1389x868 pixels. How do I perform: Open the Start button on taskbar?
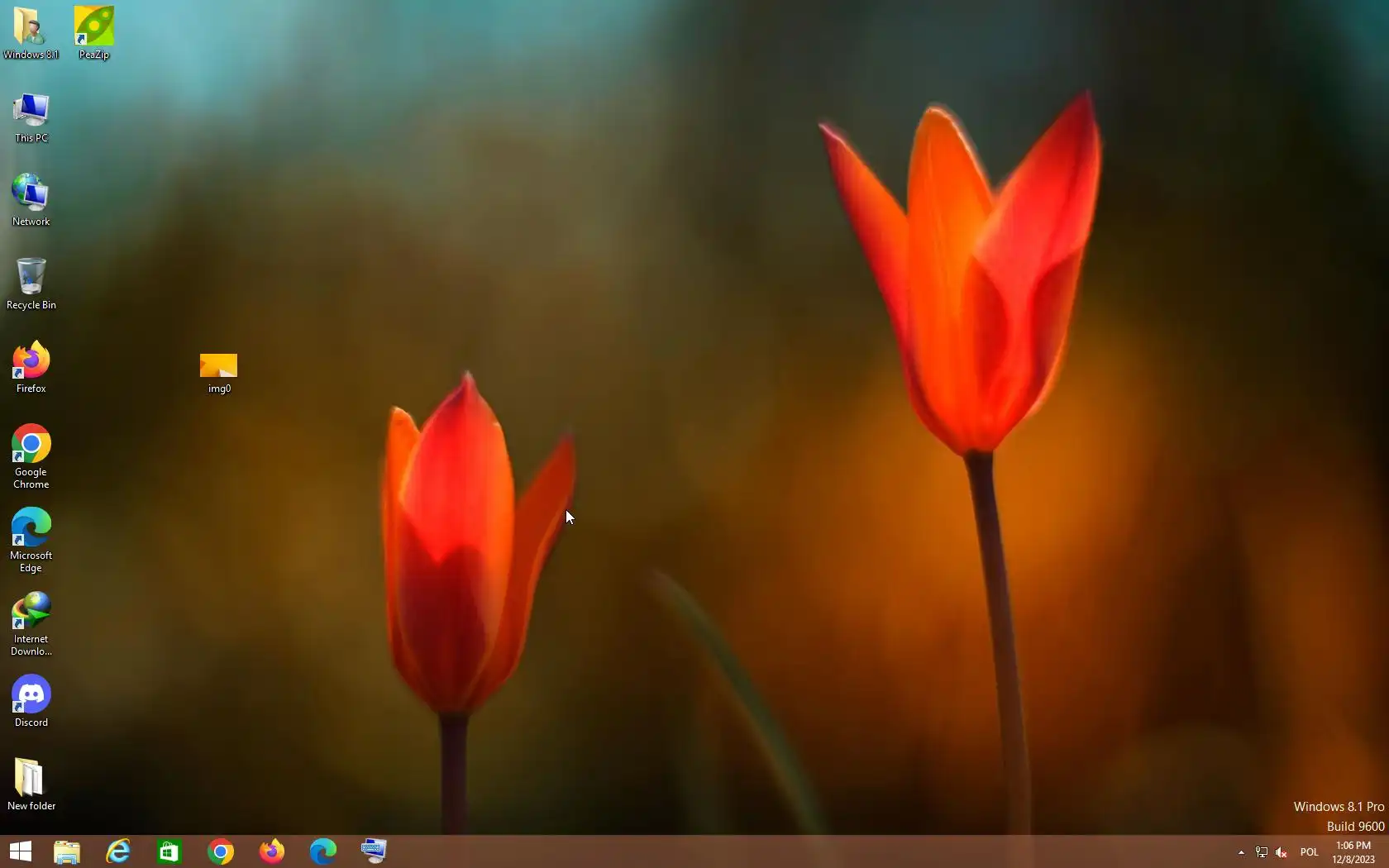[x=20, y=851]
